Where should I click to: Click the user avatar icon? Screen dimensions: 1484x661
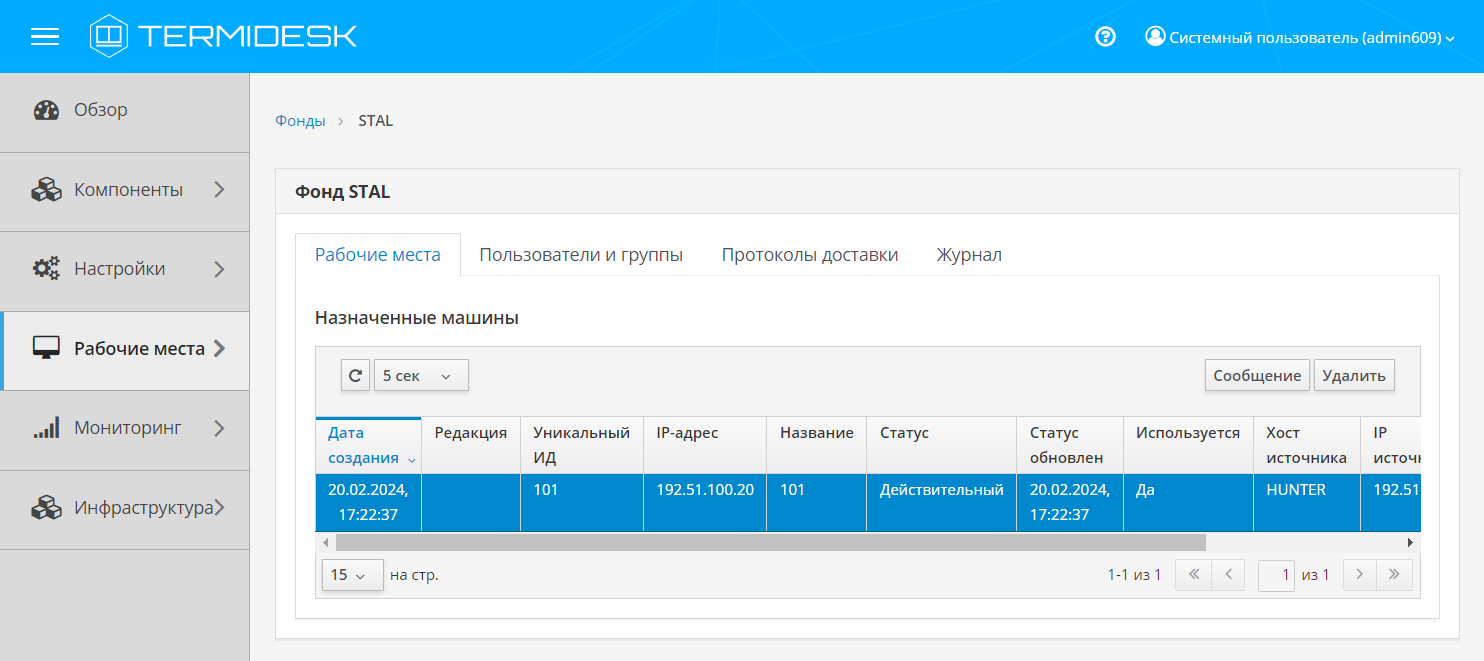click(1155, 37)
